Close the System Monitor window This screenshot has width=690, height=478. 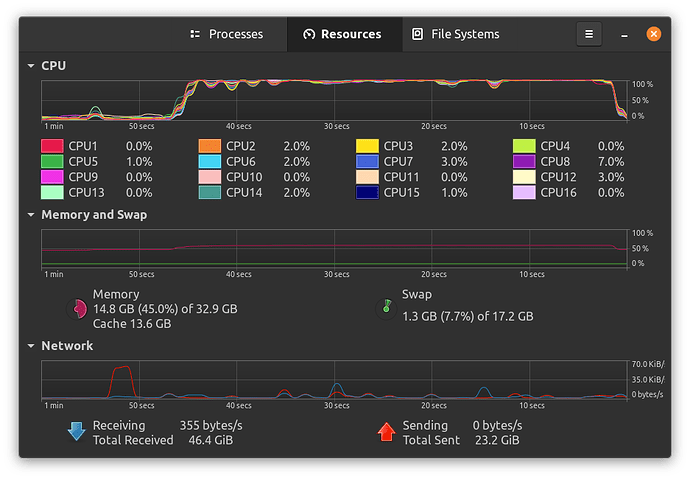[x=653, y=34]
